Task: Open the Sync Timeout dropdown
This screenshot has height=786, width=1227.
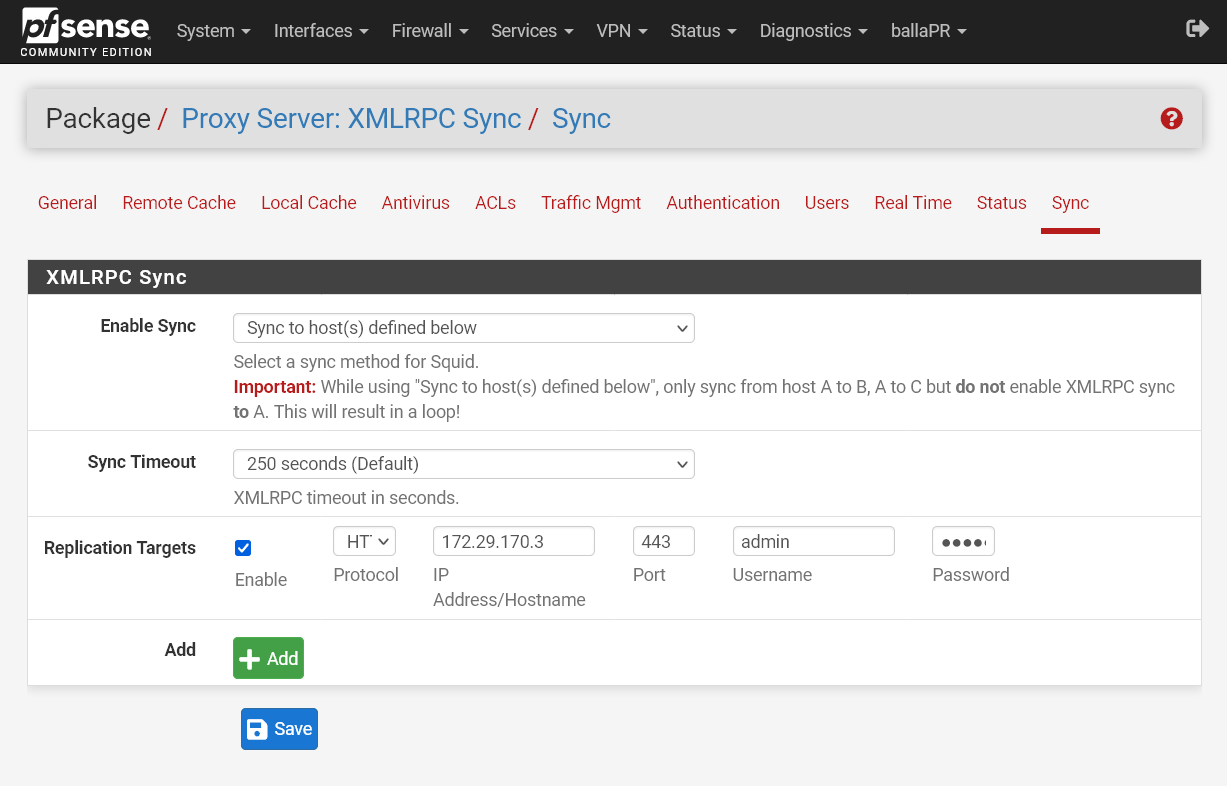Action: point(463,464)
